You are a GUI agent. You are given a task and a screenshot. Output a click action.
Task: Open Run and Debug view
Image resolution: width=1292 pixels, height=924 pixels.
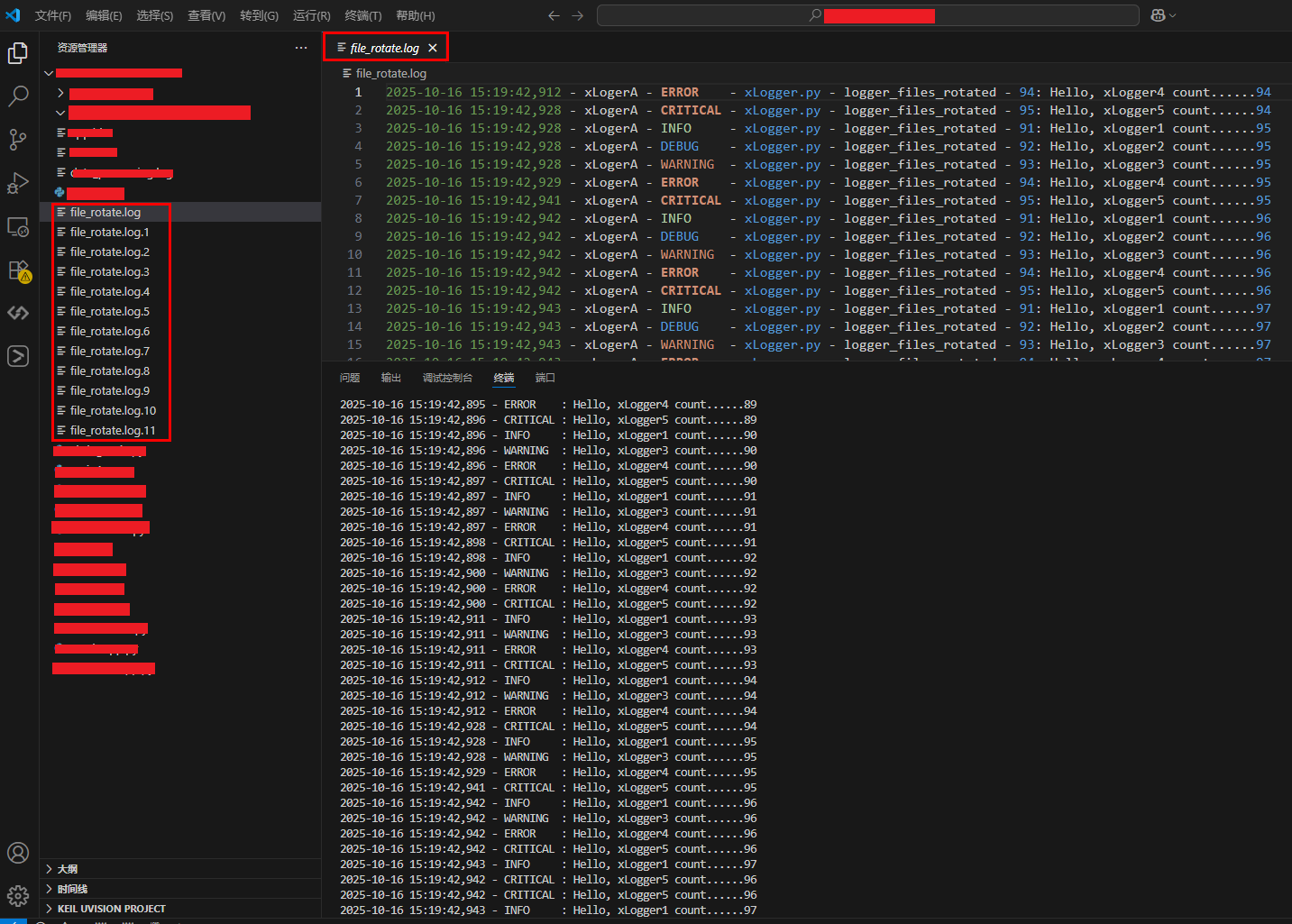(18, 183)
